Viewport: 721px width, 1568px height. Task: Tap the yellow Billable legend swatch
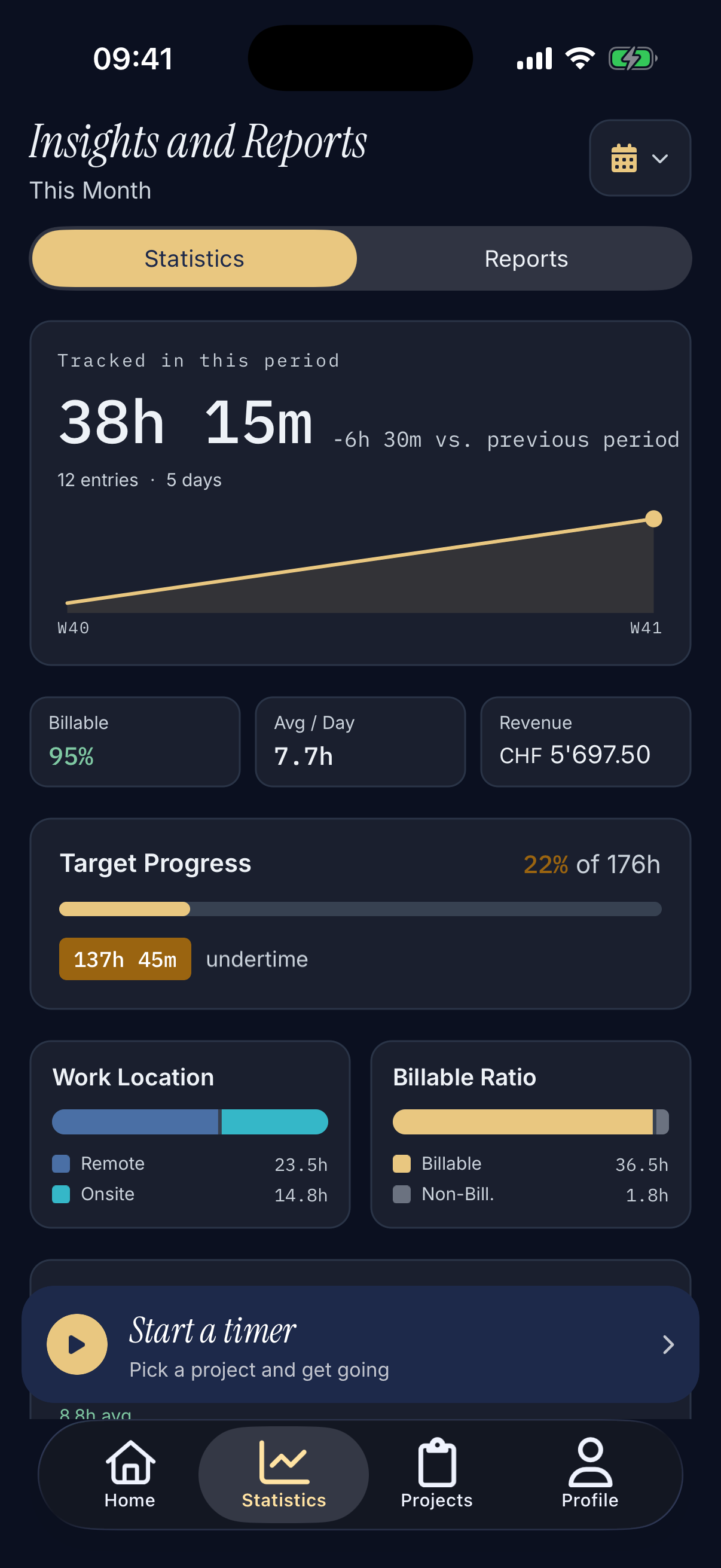[402, 1164]
